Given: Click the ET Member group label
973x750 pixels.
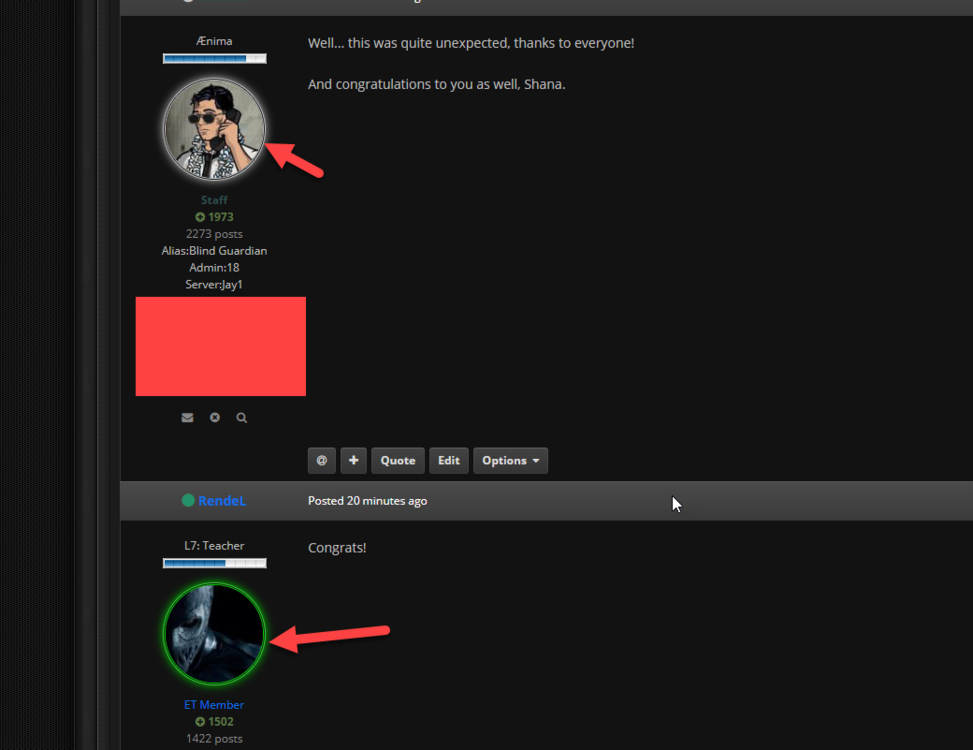Looking at the screenshot, I should point(214,705).
